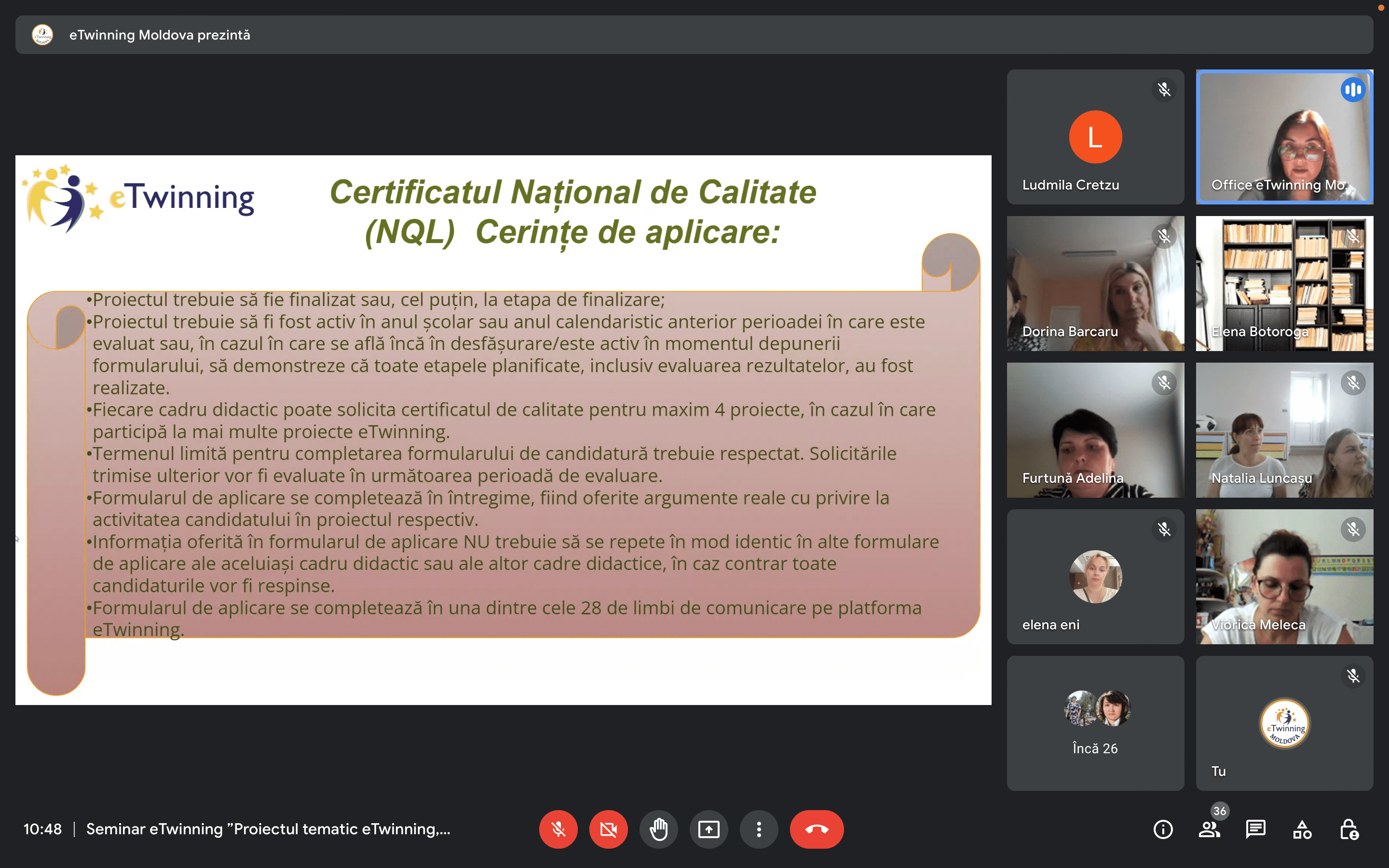The width and height of the screenshot is (1389, 868).
Task: Select Ludmila Cretzu participant tile
Action: tap(1095, 136)
